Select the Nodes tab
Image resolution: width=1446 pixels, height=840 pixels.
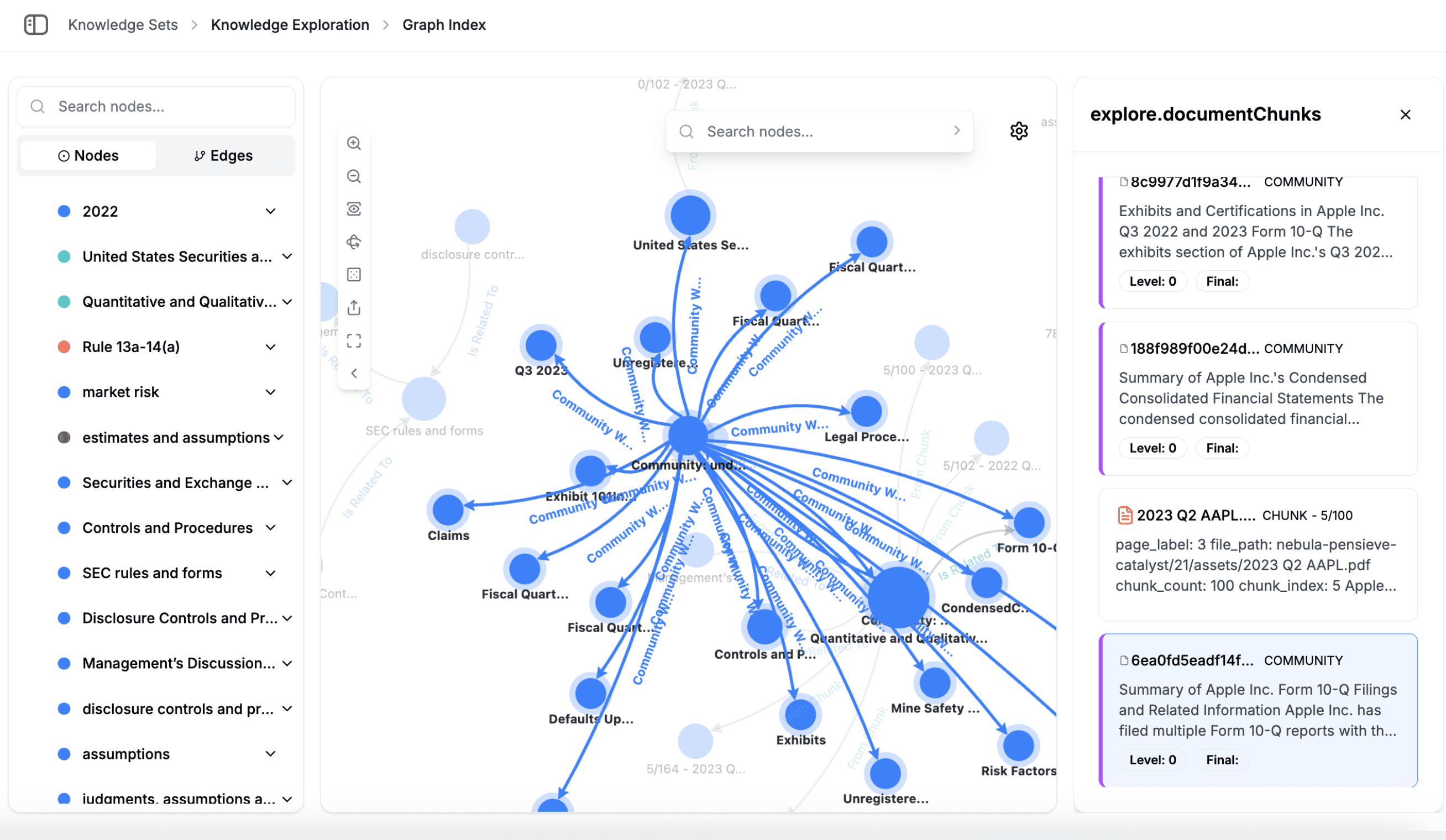(88, 155)
